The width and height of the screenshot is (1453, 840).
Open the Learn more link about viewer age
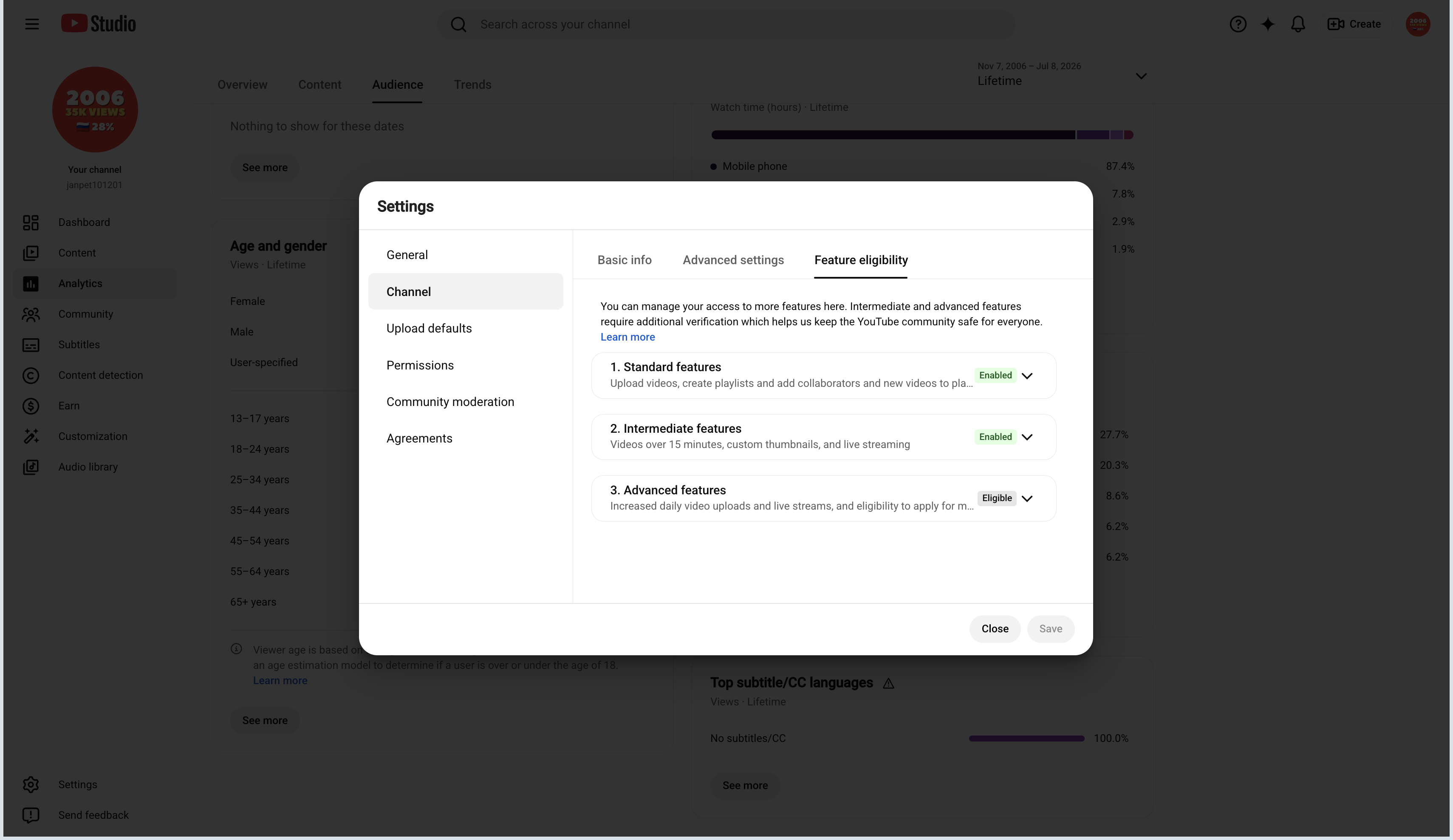pyautogui.click(x=280, y=680)
